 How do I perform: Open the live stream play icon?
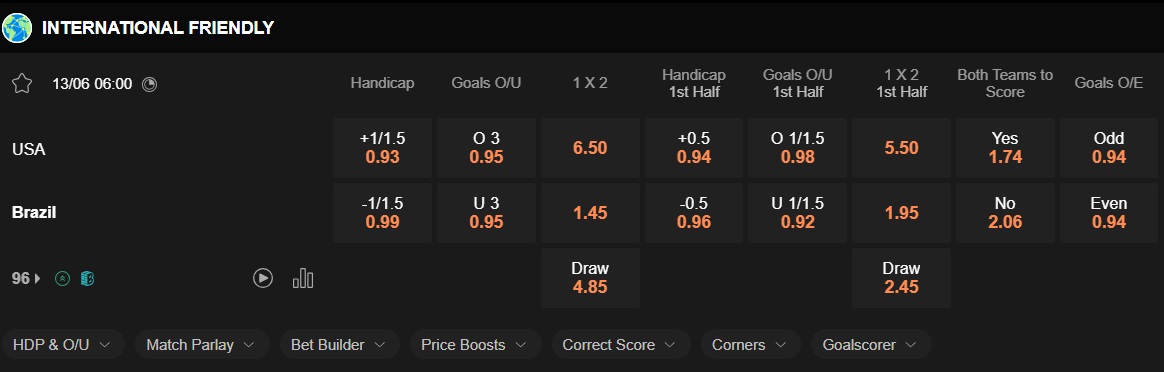click(x=263, y=278)
